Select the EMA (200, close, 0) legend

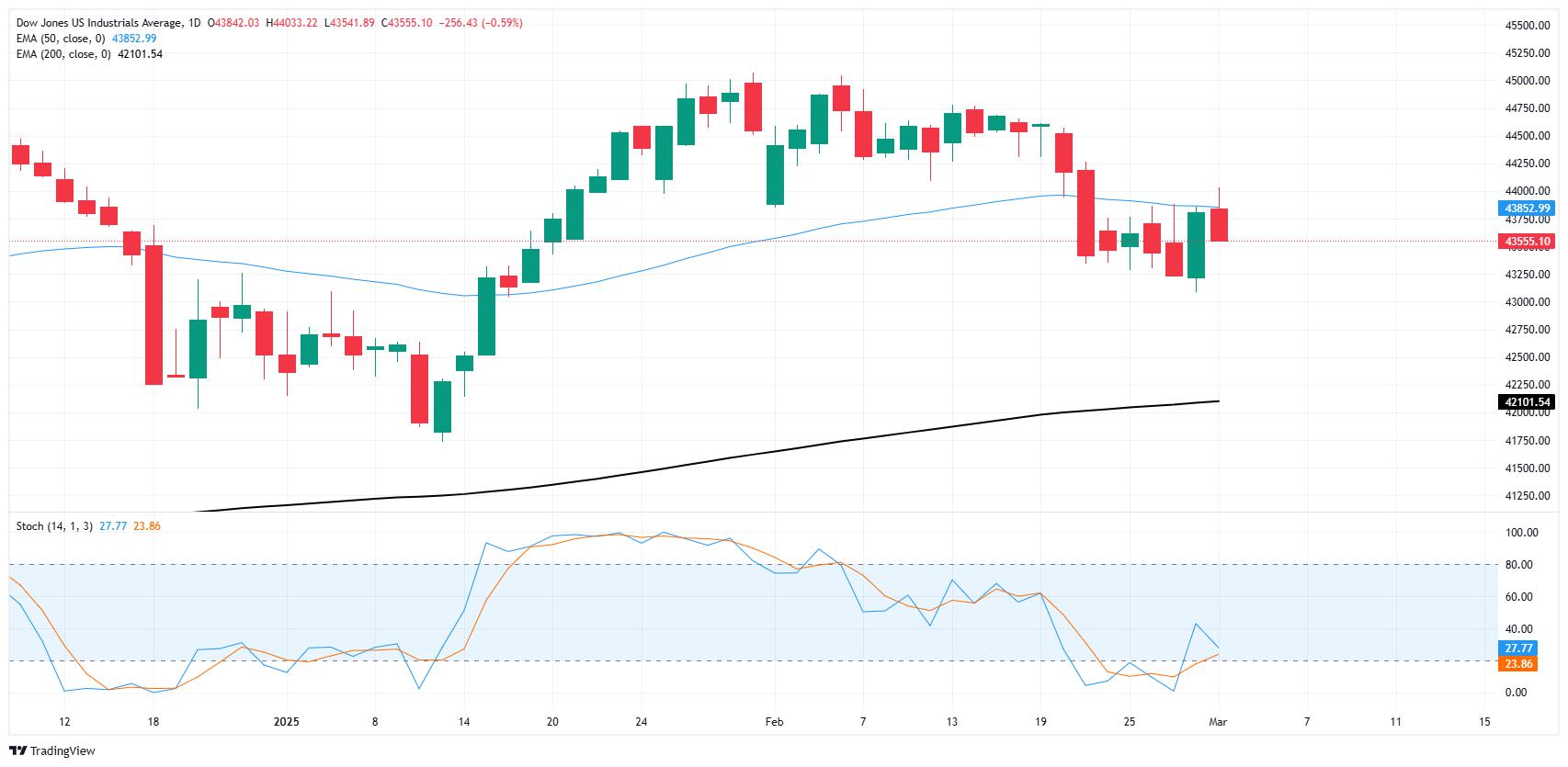64,54
